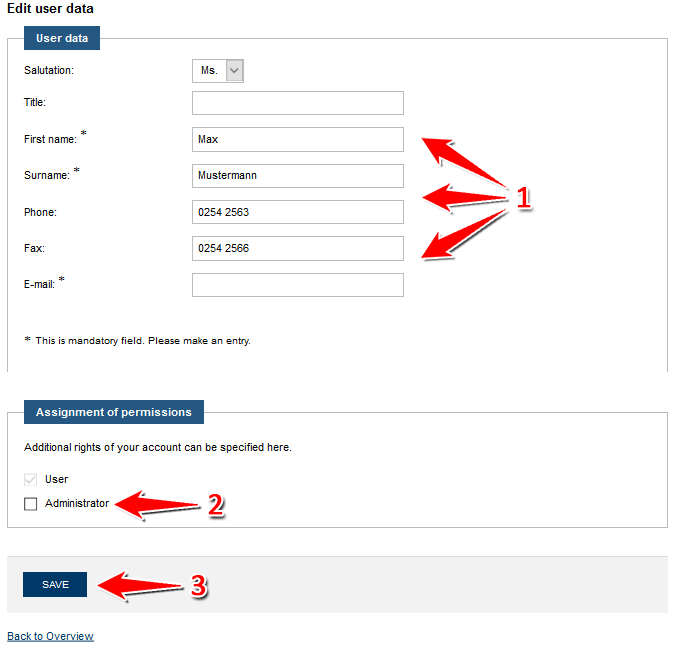Click the empty Title input field
The width and height of the screenshot is (675, 648).
tap(297, 103)
